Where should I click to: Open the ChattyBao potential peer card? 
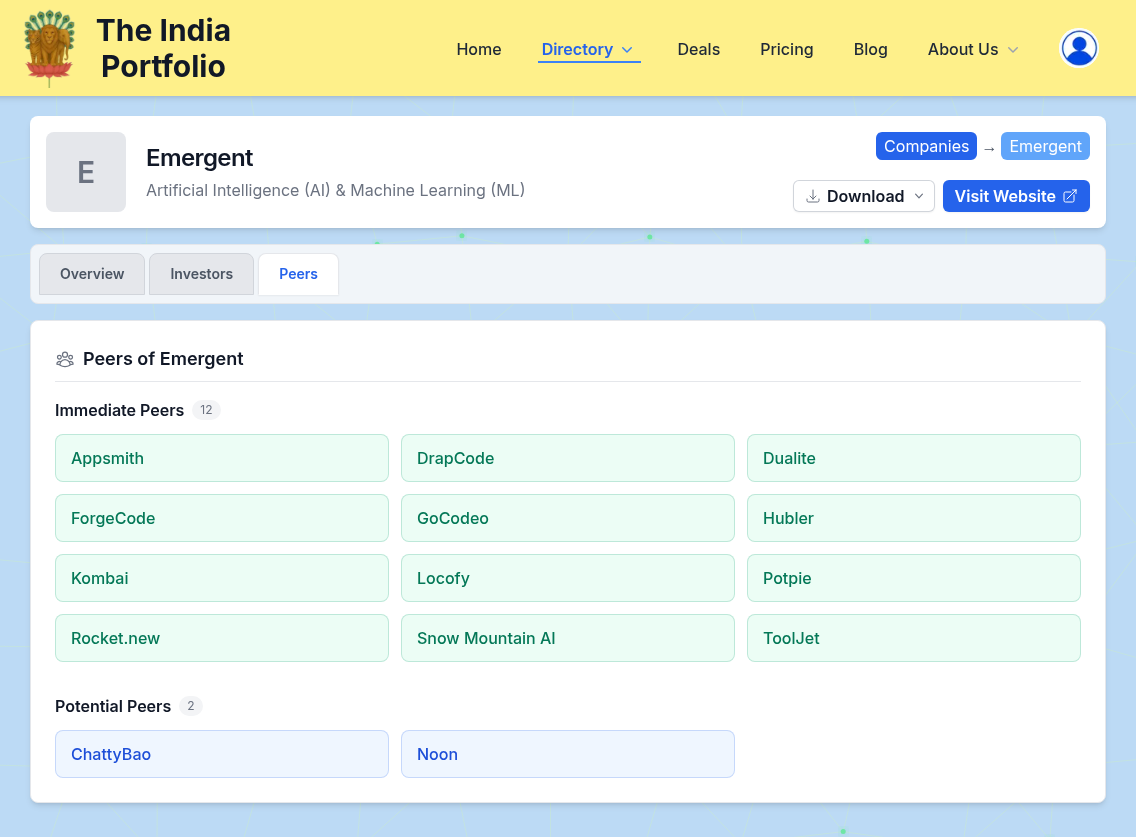222,754
